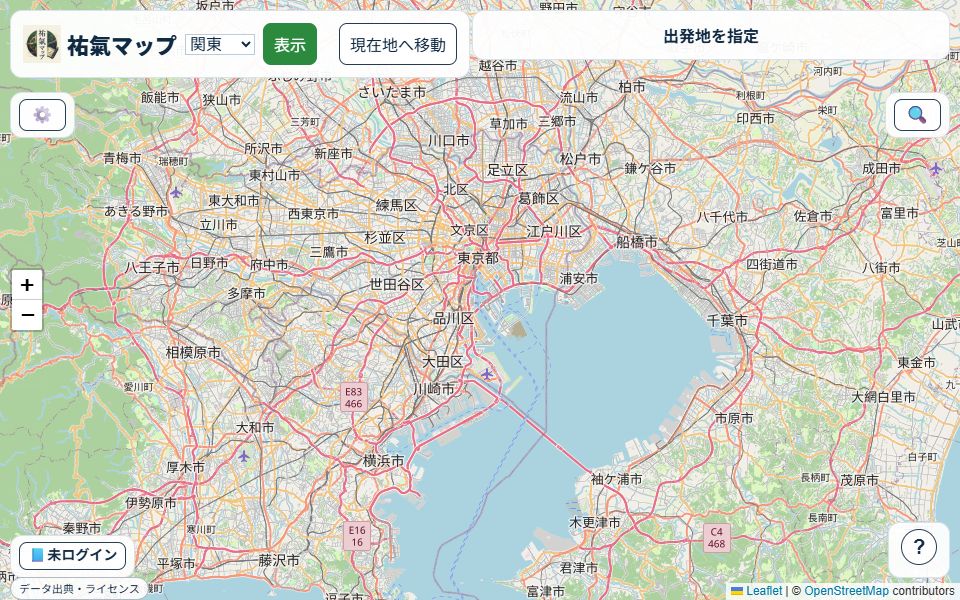Screen dimensions: 960x600
Task: Click airplane icon near 瑞穂町
Action: (x=176, y=193)
